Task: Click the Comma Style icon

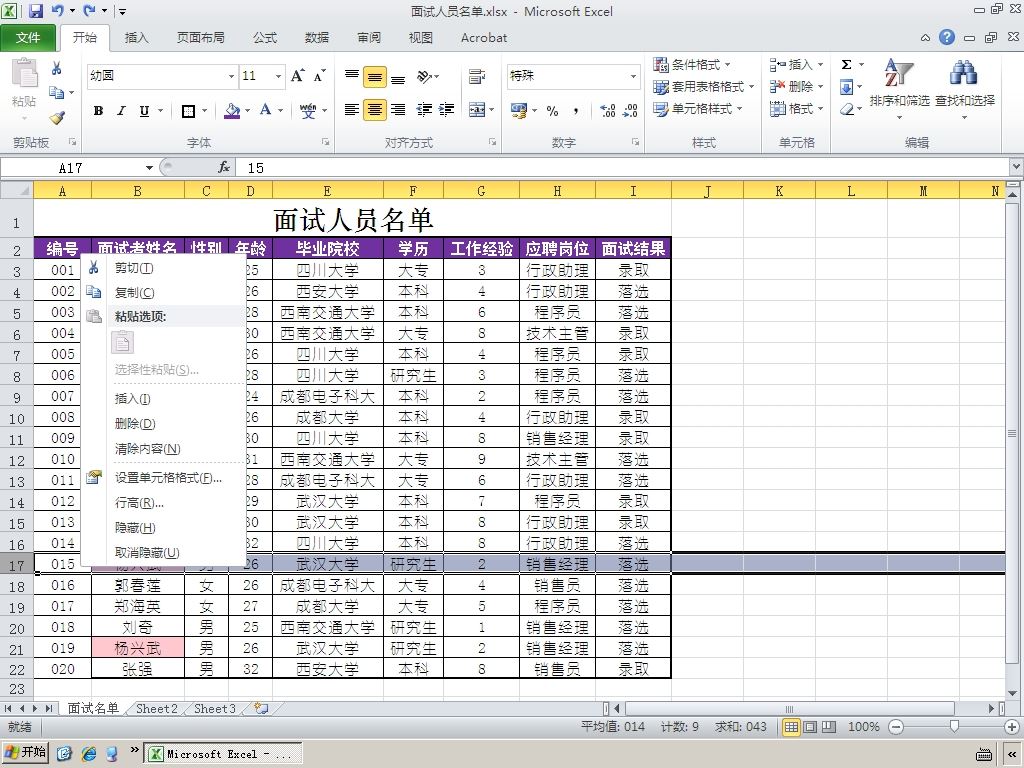Action: 575,110
